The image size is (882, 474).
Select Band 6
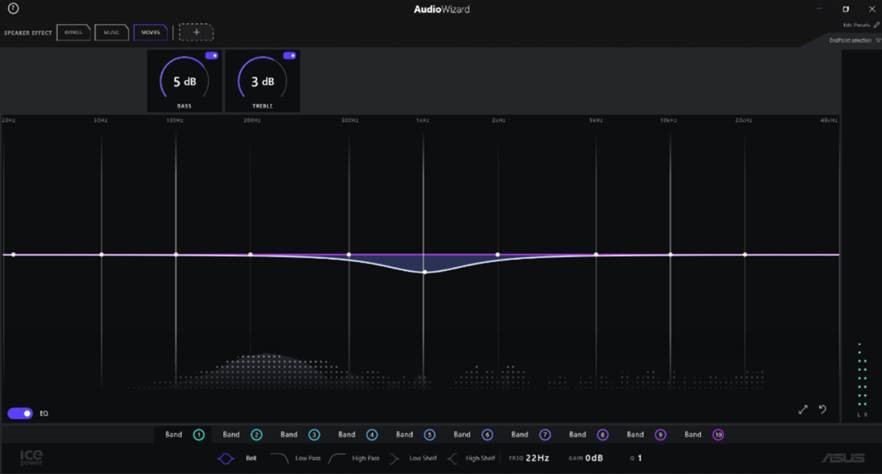point(474,435)
